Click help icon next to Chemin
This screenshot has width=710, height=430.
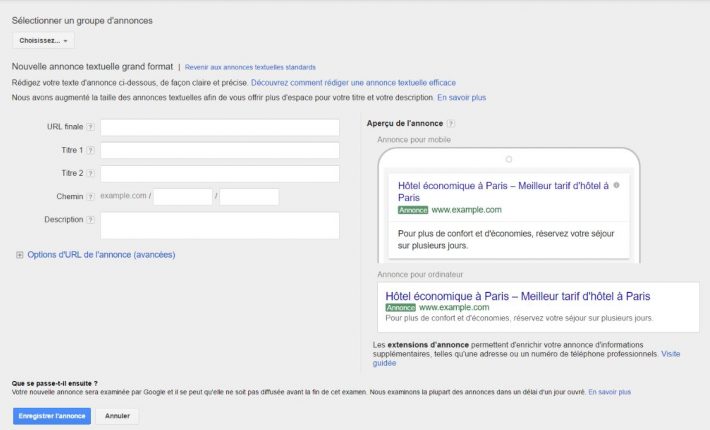(x=91, y=197)
